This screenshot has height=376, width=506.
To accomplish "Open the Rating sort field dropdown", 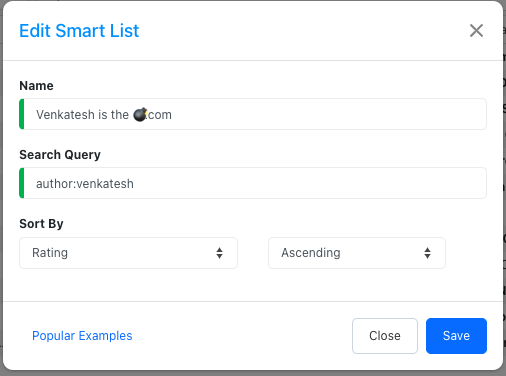I will (x=128, y=253).
